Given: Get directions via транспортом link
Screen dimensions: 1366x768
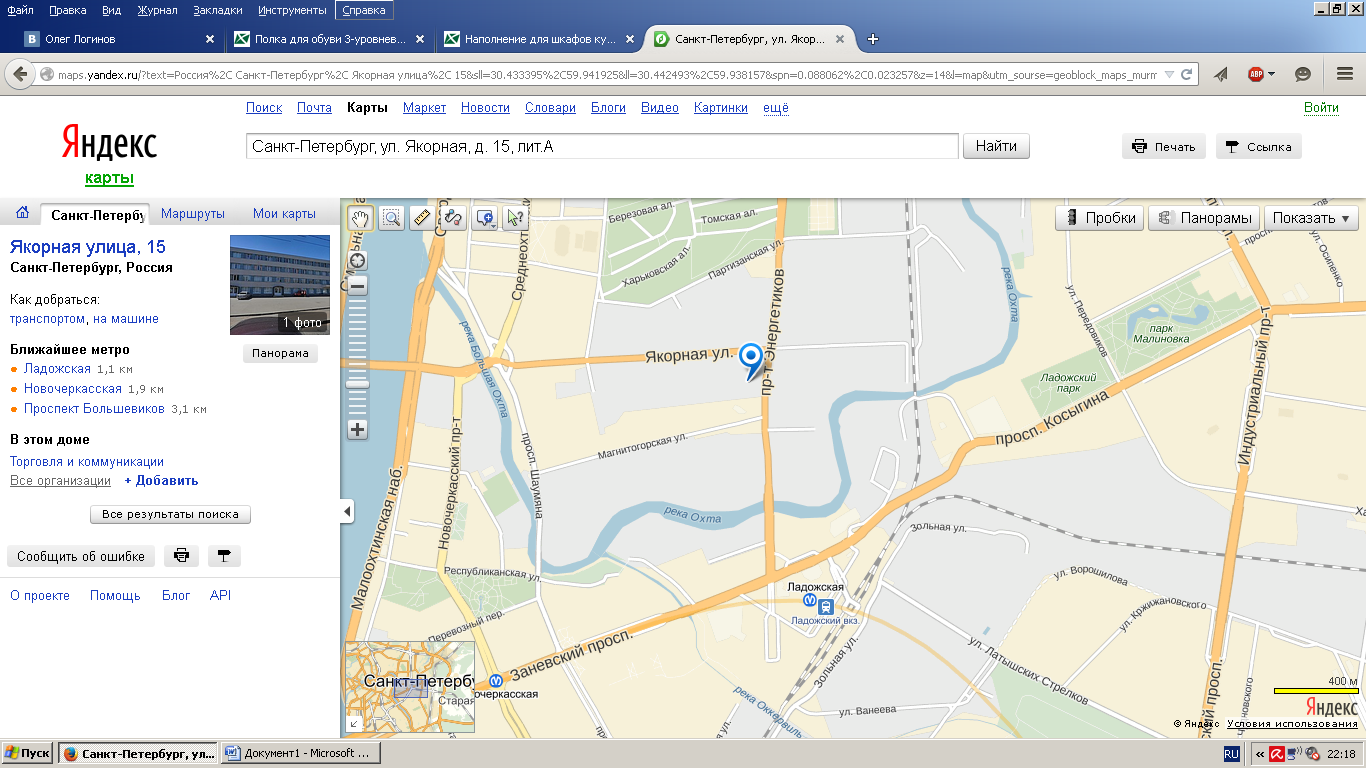Looking at the screenshot, I should tap(47, 319).
